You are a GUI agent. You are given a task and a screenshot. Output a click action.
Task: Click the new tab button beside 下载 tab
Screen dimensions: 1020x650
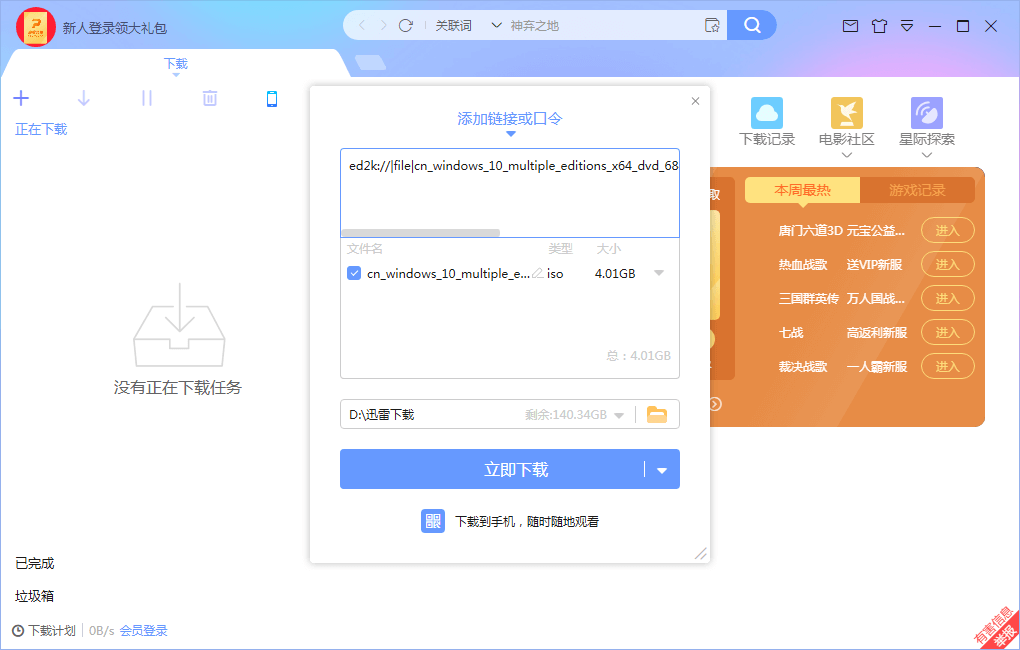pos(370,62)
